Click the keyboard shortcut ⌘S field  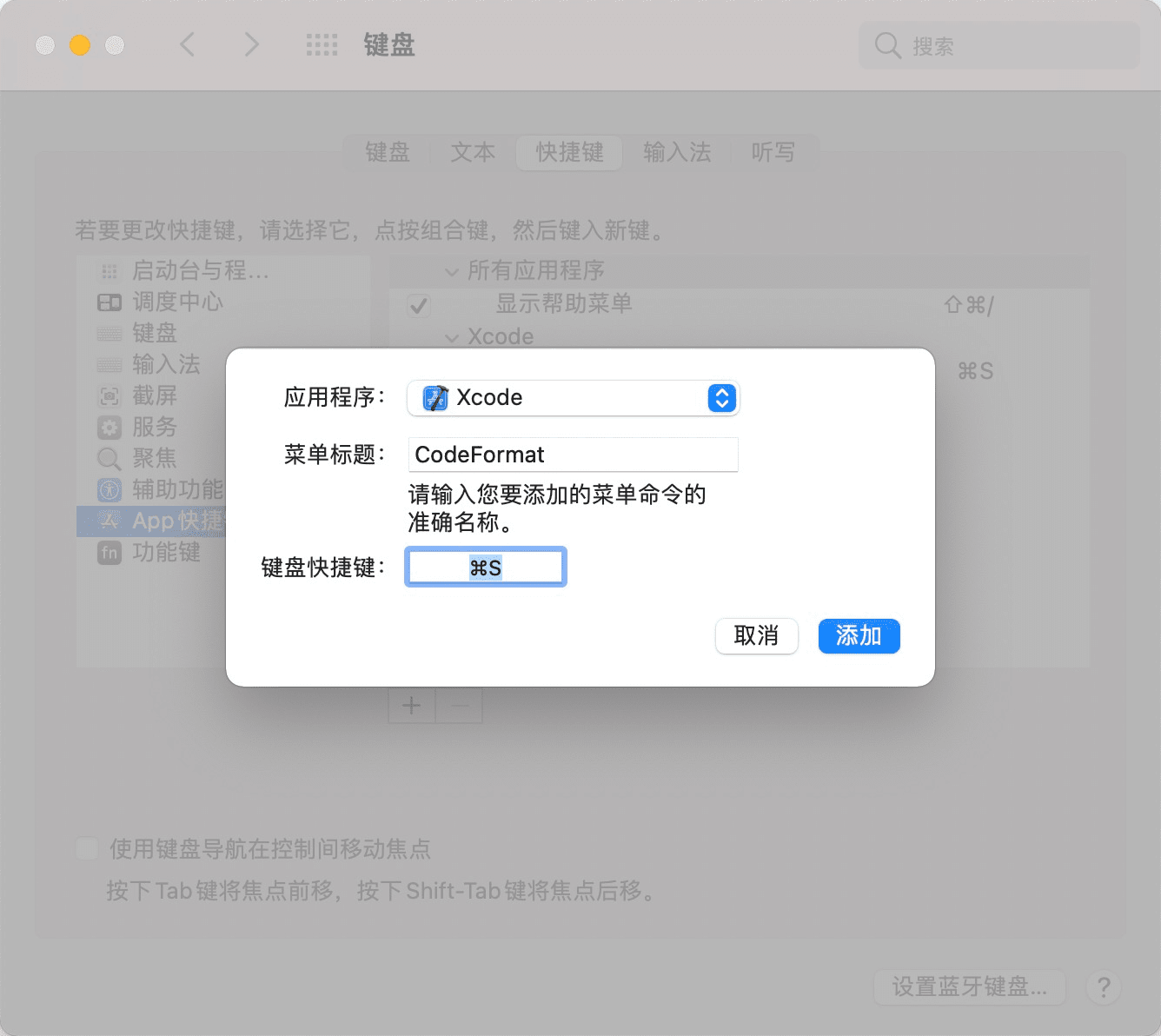tap(486, 568)
